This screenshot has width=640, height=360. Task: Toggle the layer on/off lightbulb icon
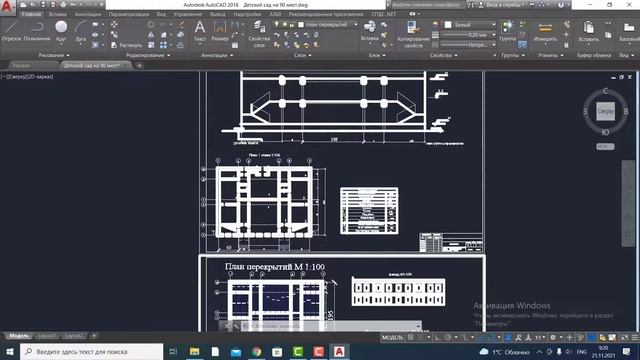pos(276,24)
